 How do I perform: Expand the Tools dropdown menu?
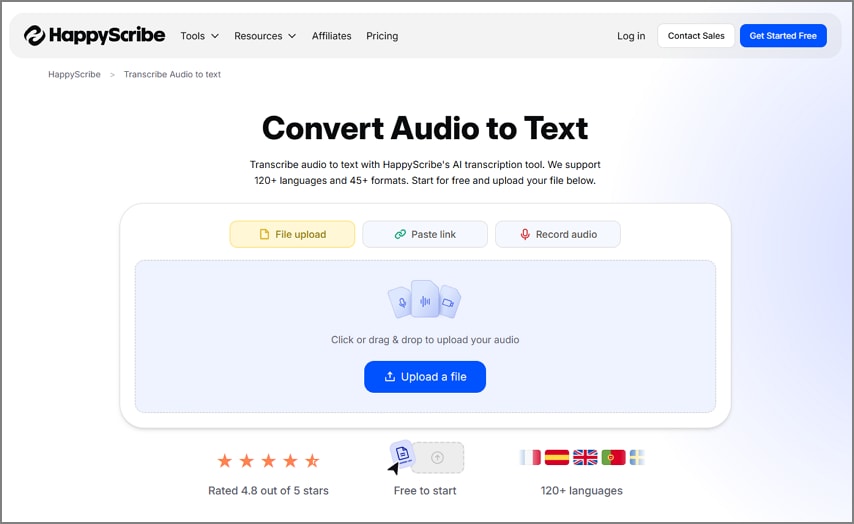pos(199,36)
